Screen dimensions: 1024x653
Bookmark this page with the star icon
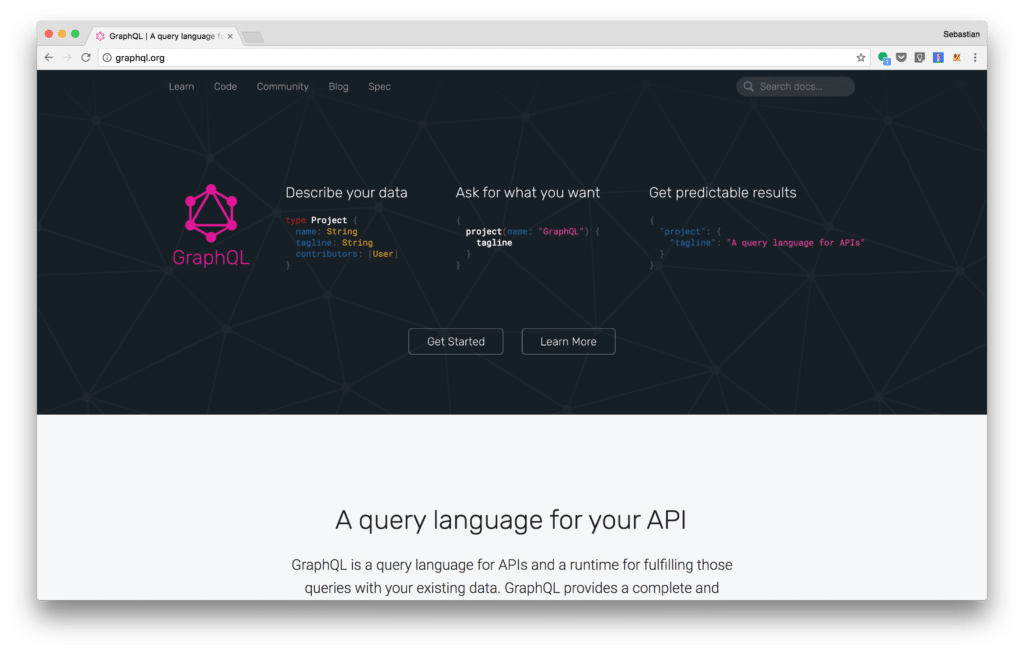pos(861,57)
